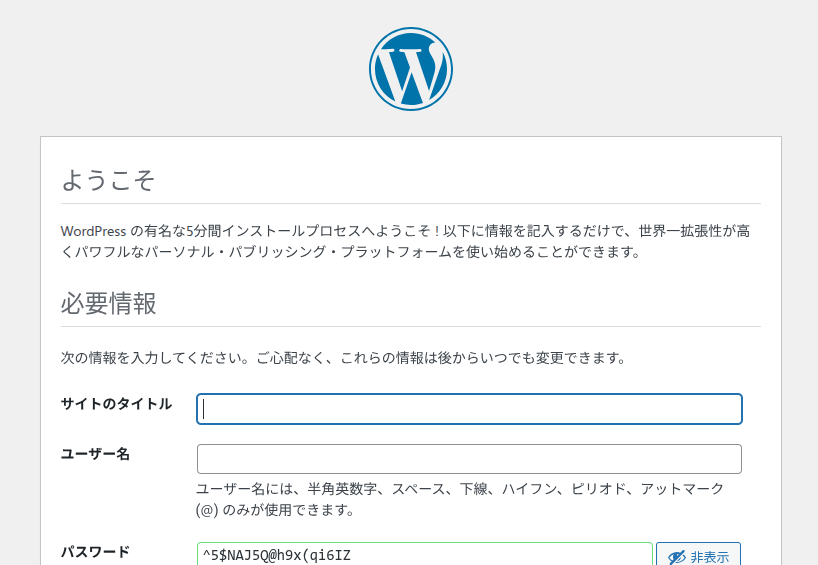The image size is (818, 565).
Task: Click the gray page background outside the form
Action: (x=157, y=68)
